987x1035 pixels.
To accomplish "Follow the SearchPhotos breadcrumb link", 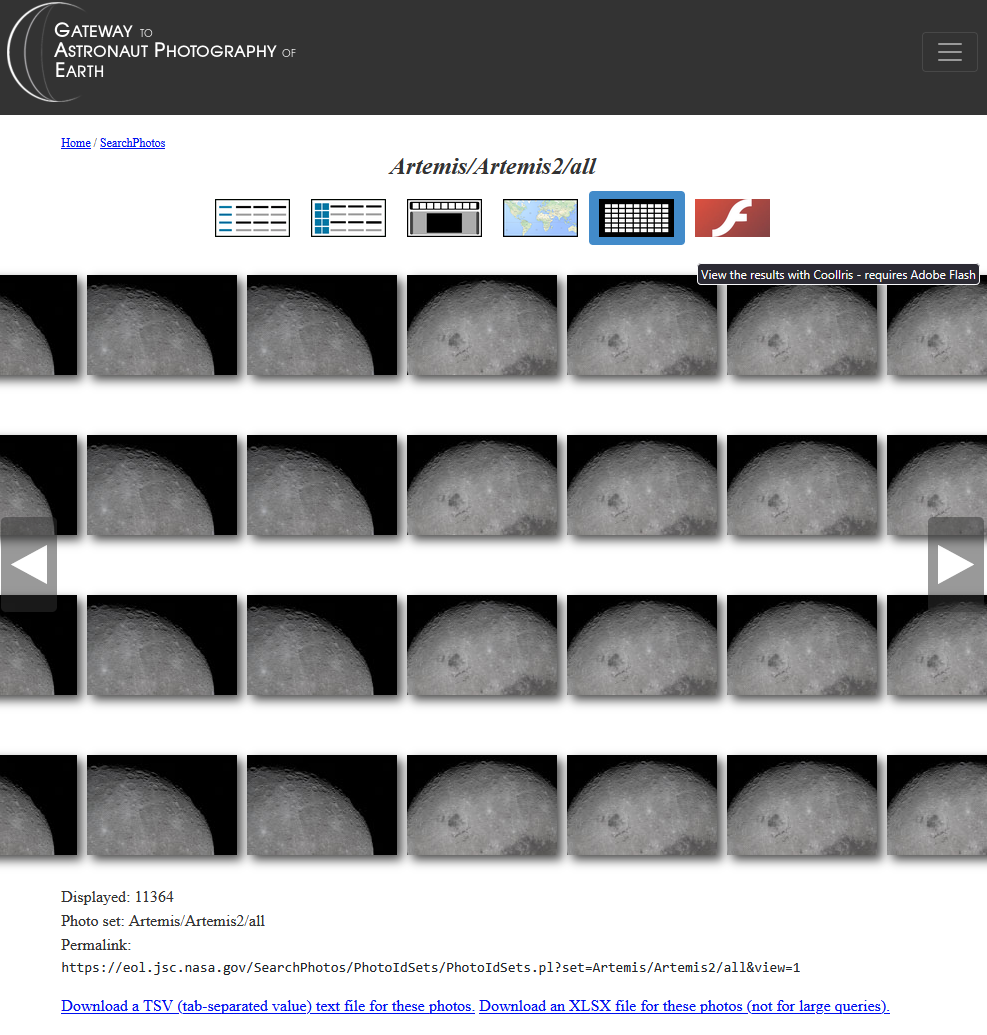I will click(x=133, y=143).
